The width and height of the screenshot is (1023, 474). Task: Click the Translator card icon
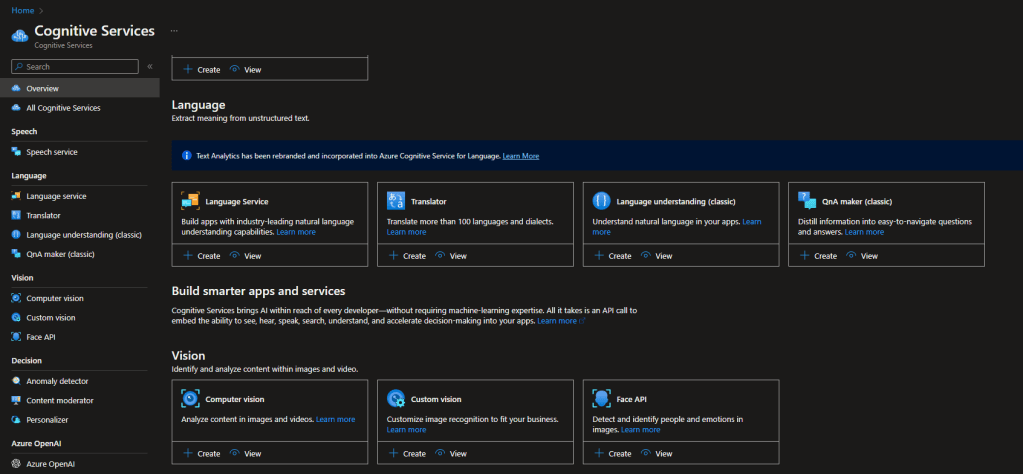[x=395, y=200]
